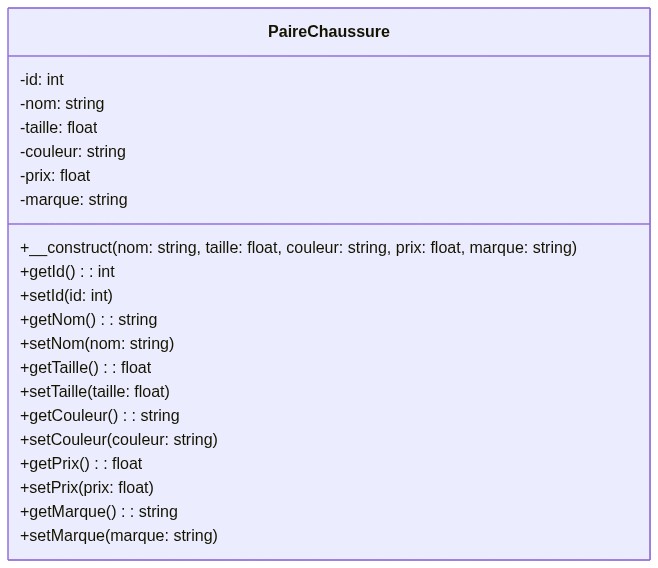Image resolution: width=658 pixels, height=568 pixels.
Task: Click the -couleur: string attribute
Action: (73, 152)
